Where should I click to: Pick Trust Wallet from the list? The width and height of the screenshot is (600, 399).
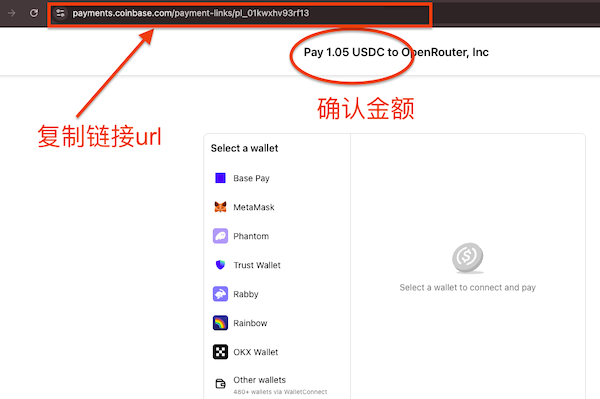257,265
